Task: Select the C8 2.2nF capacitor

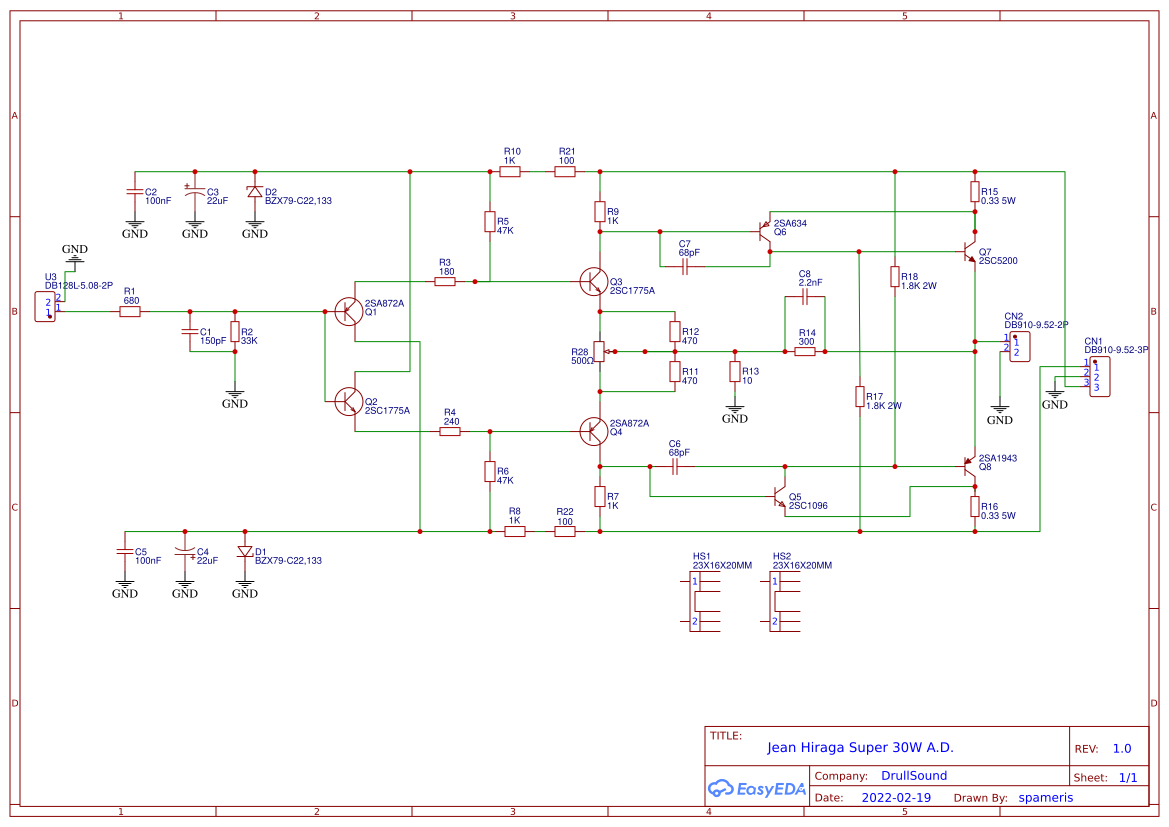Action: pos(805,298)
